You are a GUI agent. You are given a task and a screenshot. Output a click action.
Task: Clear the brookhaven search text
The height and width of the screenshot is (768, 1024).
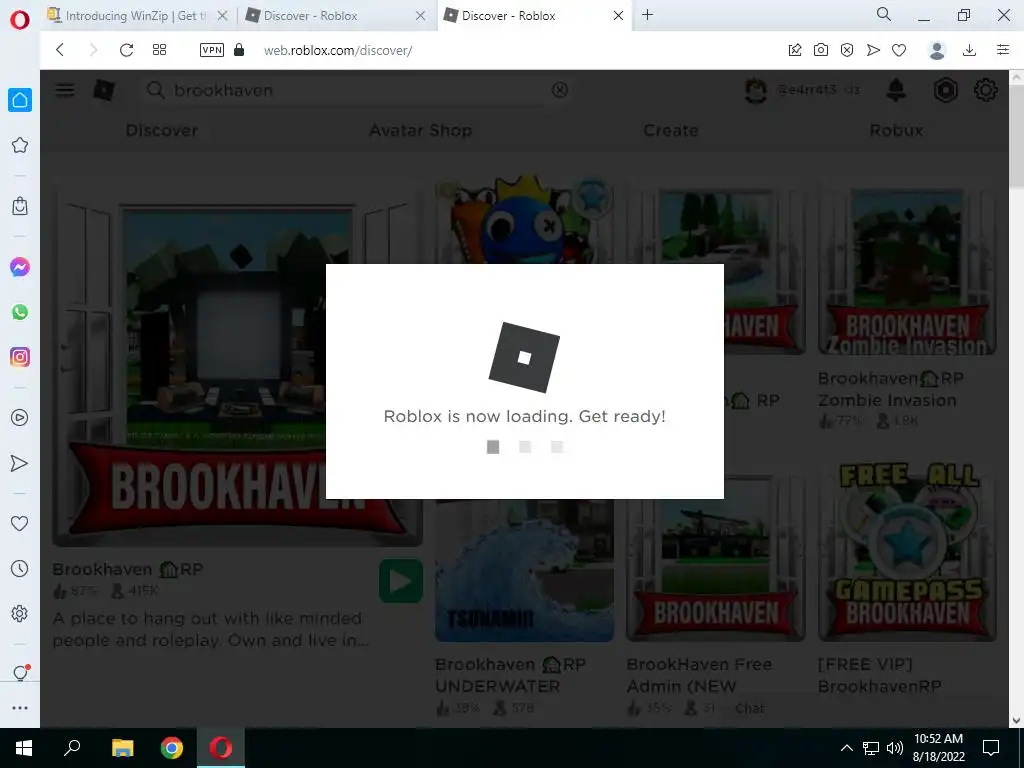pos(560,90)
